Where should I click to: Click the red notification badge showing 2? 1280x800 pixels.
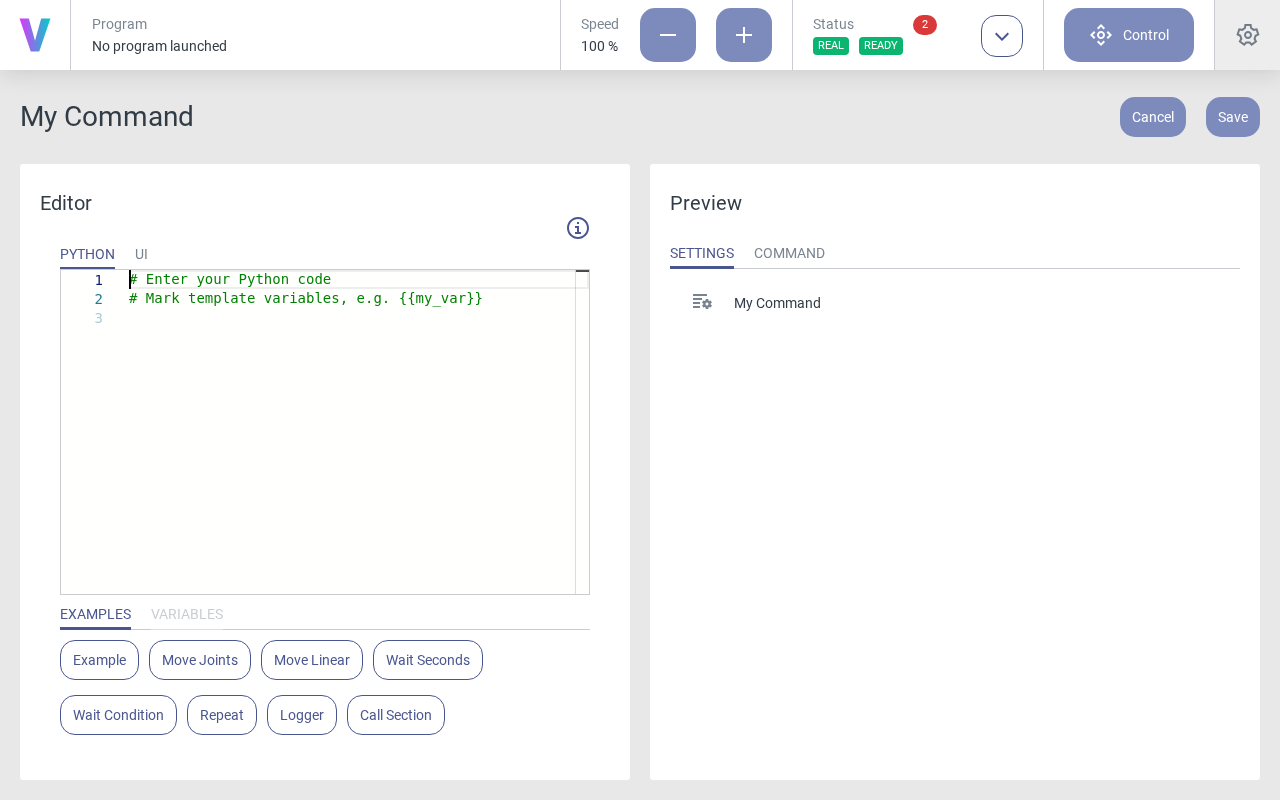coord(924,25)
